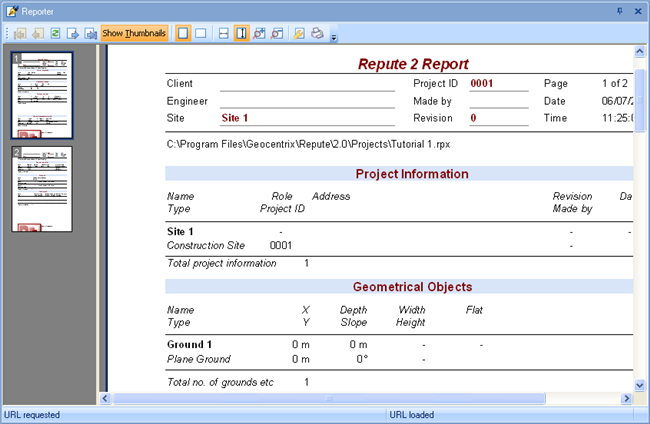The height and width of the screenshot is (424, 650).
Task: Click the Client input line
Action: [x=307, y=84]
